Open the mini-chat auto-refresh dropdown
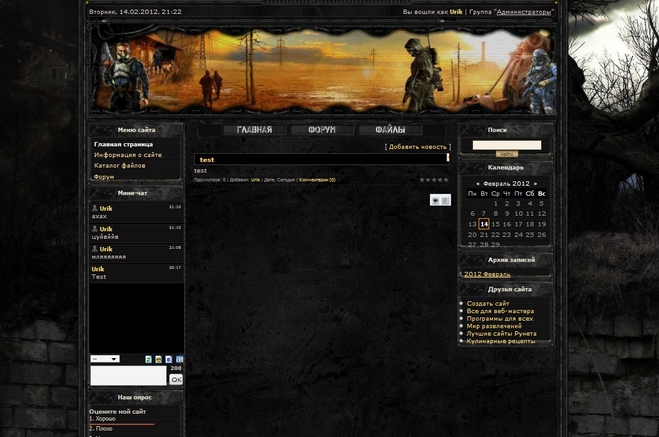This screenshot has height=437, width=659. click(105, 359)
